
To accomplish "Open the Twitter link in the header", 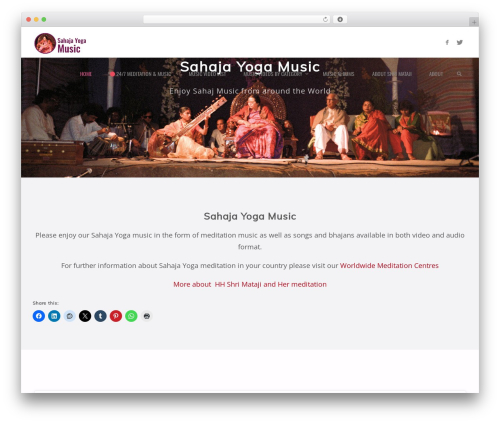I will pyautogui.click(x=460, y=42).
